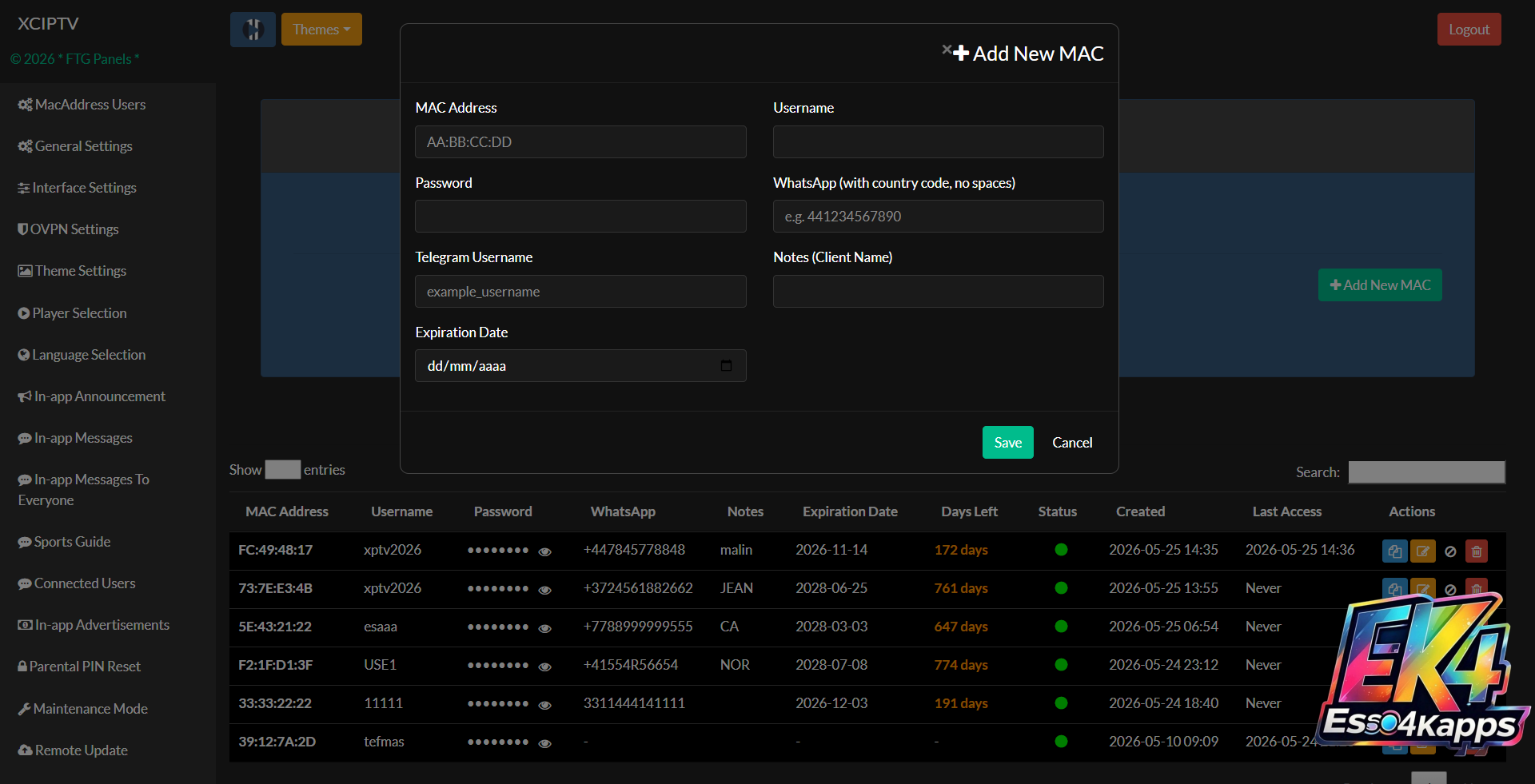Click the Sports Guide chat icon
The width and height of the screenshot is (1535, 784).
tap(25, 542)
